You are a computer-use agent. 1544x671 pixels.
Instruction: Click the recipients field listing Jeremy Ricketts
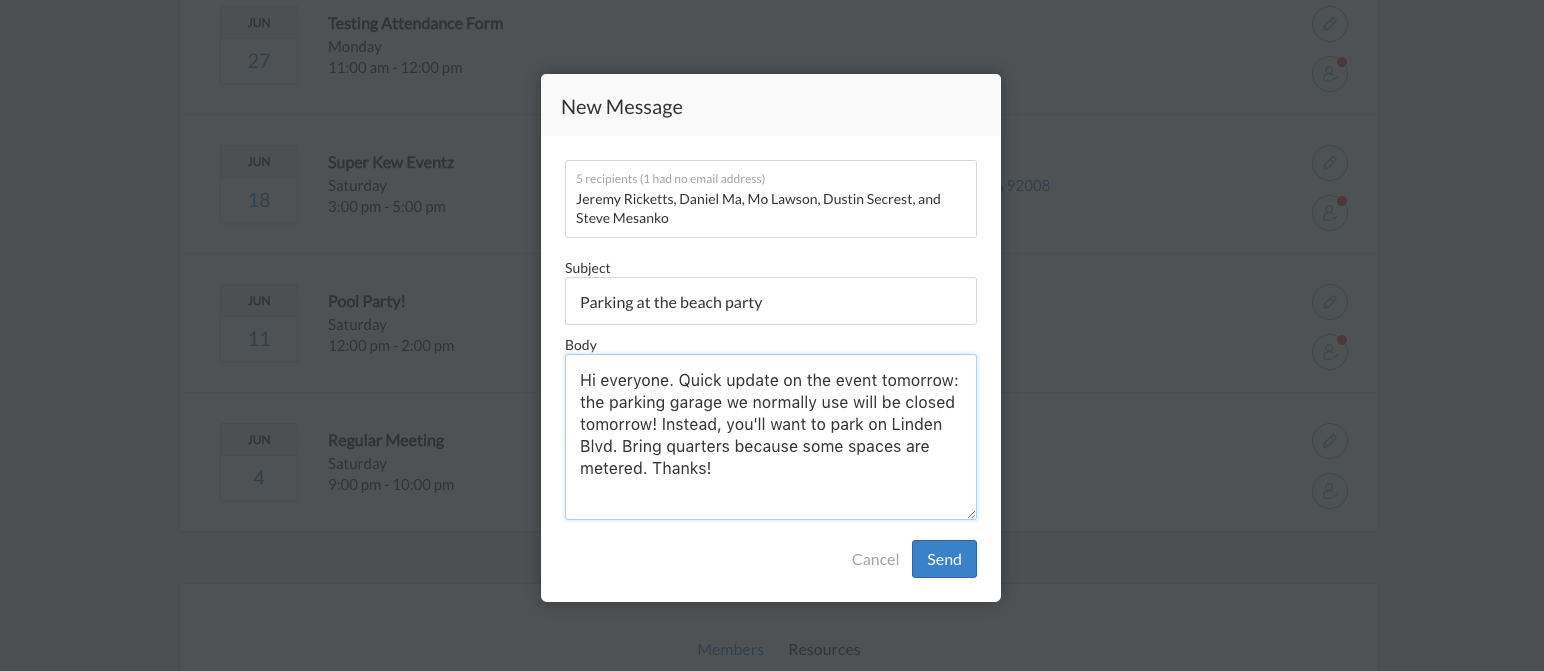point(771,199)
